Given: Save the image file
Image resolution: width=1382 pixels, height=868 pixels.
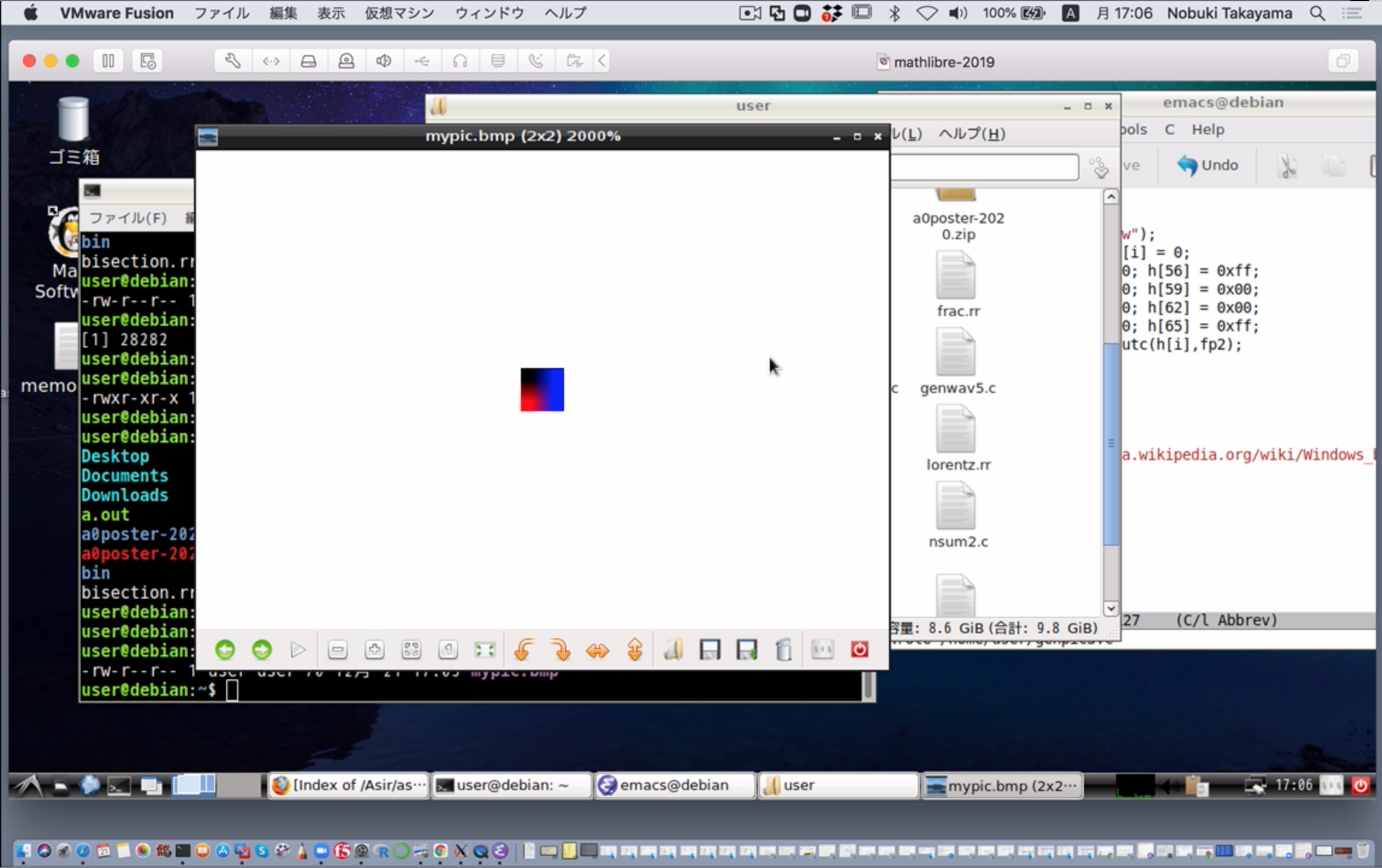Looking at the screenshot, I should point(710,650).
